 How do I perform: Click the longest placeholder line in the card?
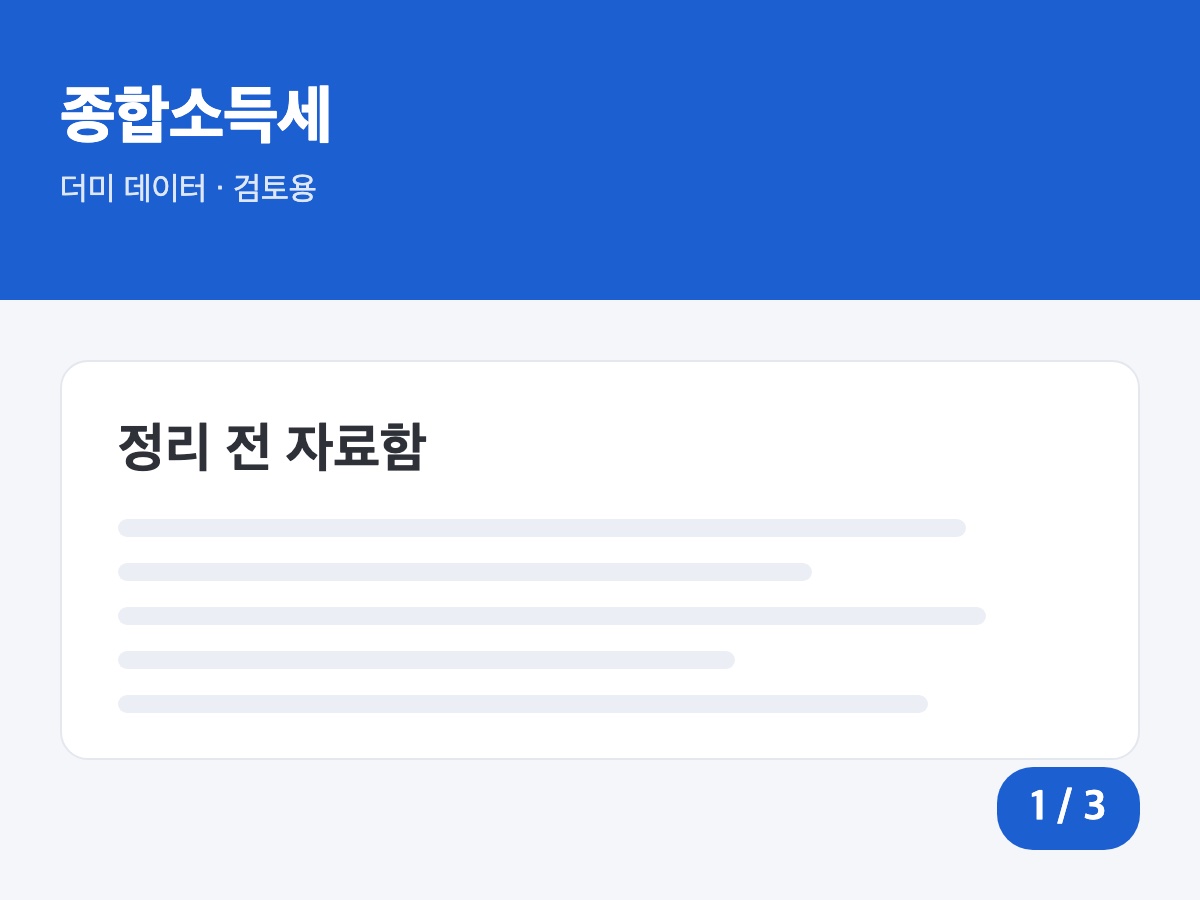coord(552,616)
